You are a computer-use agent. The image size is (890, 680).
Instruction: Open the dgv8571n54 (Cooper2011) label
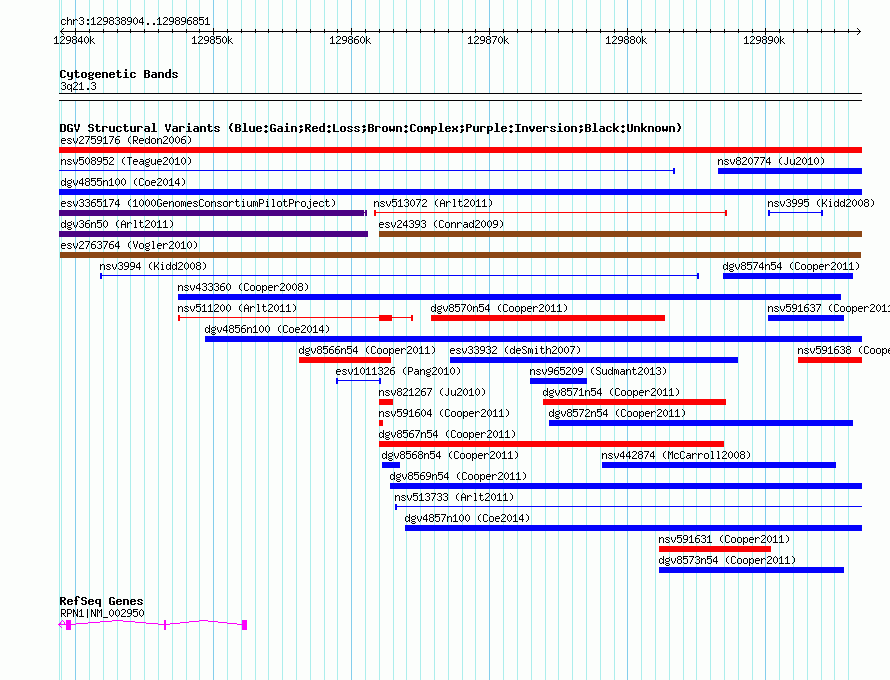pyautogui.click(x=611, y=392)
